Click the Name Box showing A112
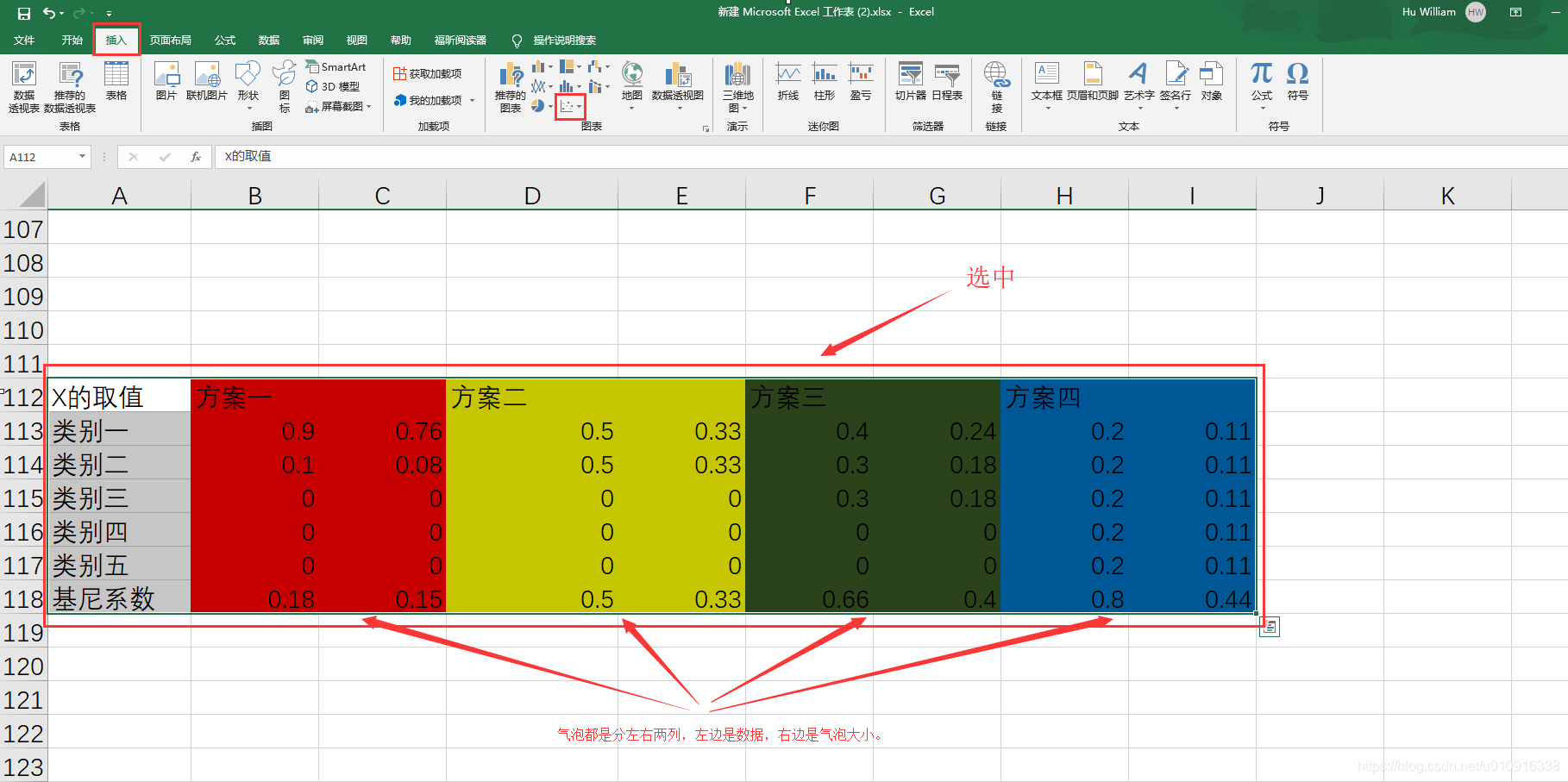Viewport: 1568px width, 782px height. [x=47, y=157]
